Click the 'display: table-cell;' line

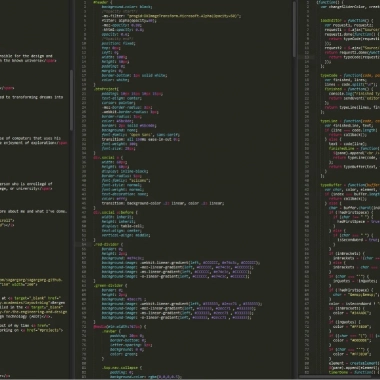(123, 226)
